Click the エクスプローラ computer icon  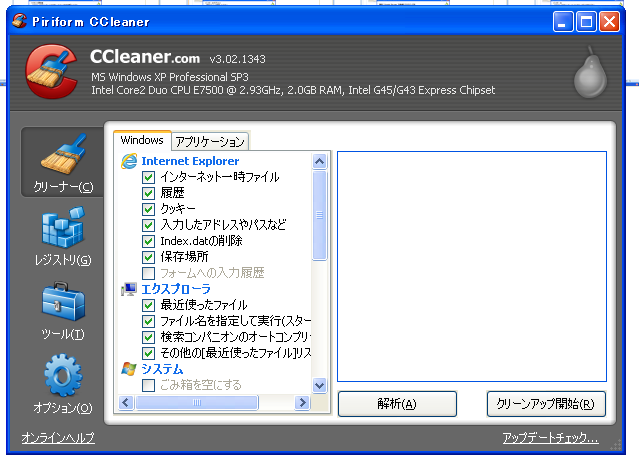click(129, 289)
